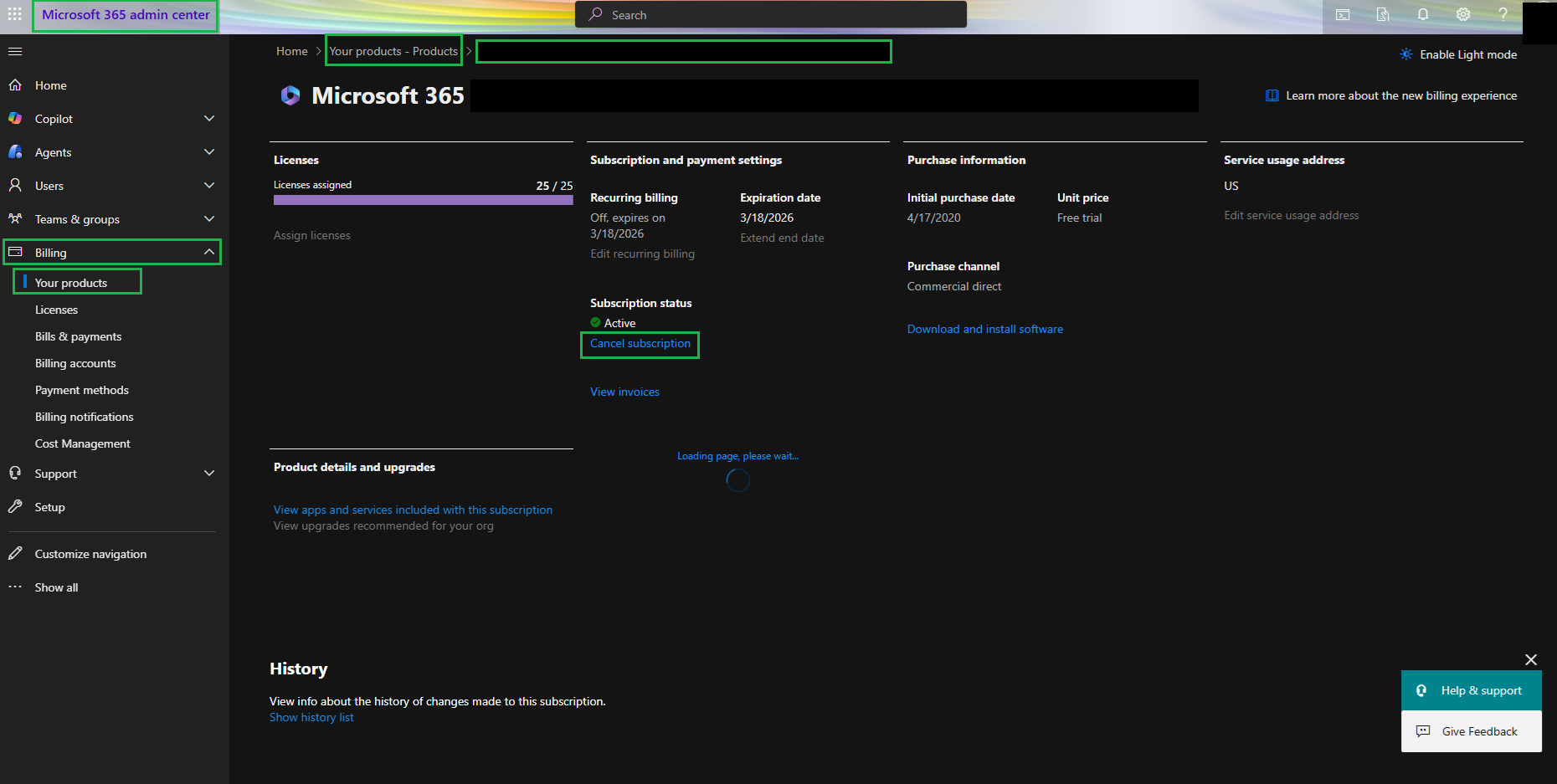The width and height of the screenshot is (1557, 784).
Task: Click the Search box in top bar
Action: point(771,14)
